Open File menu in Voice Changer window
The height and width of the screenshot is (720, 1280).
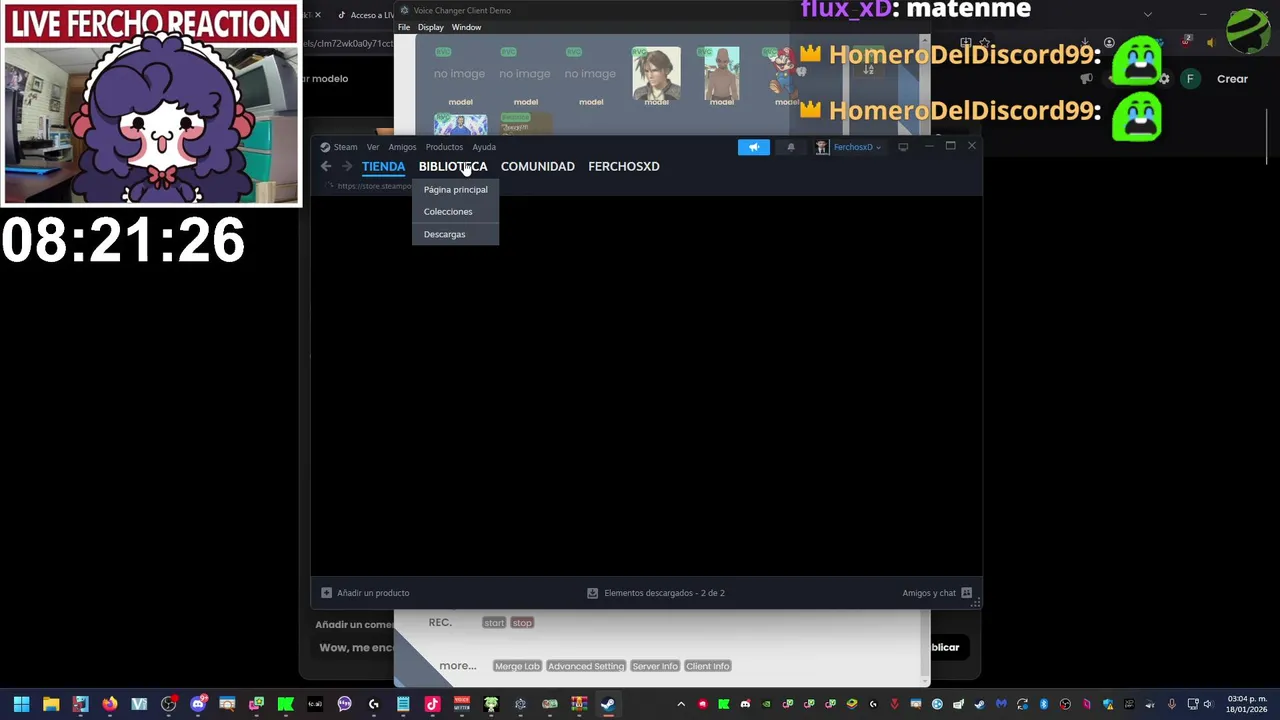tap(404, 27)
